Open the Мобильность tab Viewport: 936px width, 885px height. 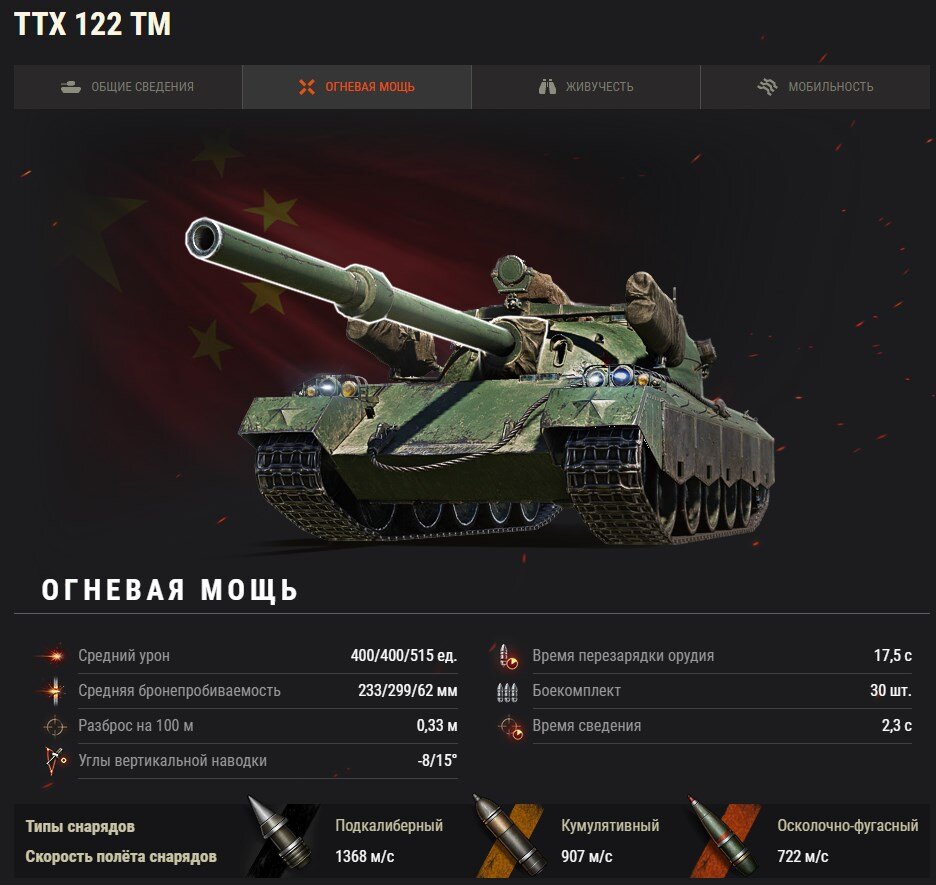(815, 87)
